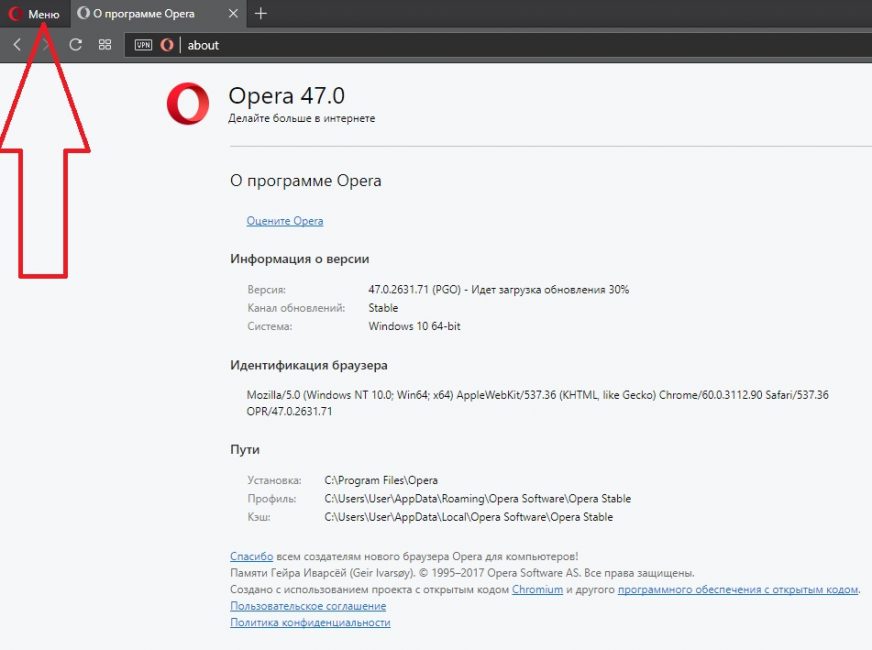Close the О программе Opera tab
Viewport: 872px width, 650px height.
coord(234,13)
